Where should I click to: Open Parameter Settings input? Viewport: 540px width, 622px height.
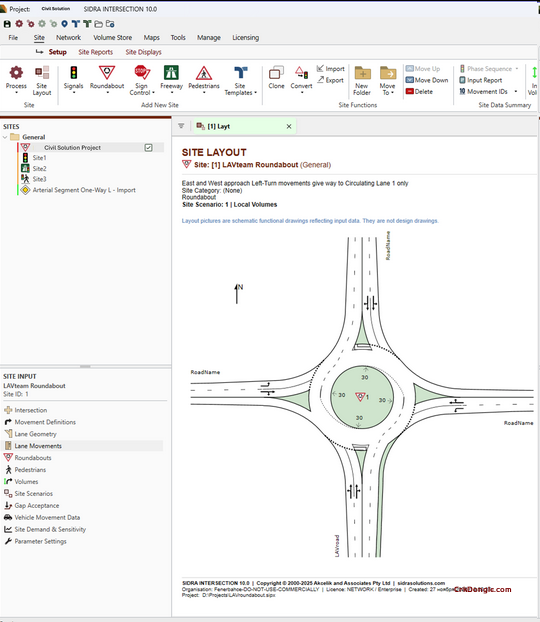40,541
